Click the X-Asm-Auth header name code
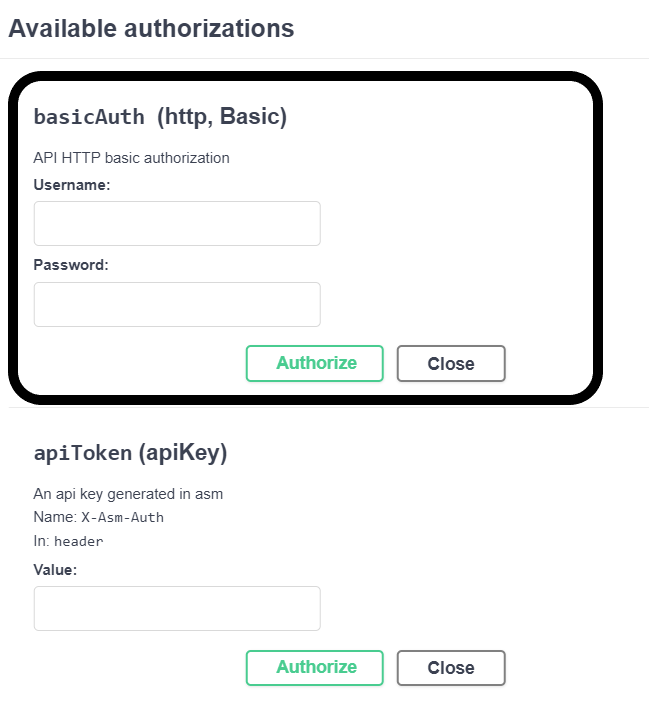Viewport: 649px width, 709px height. [x=122, y=518]
